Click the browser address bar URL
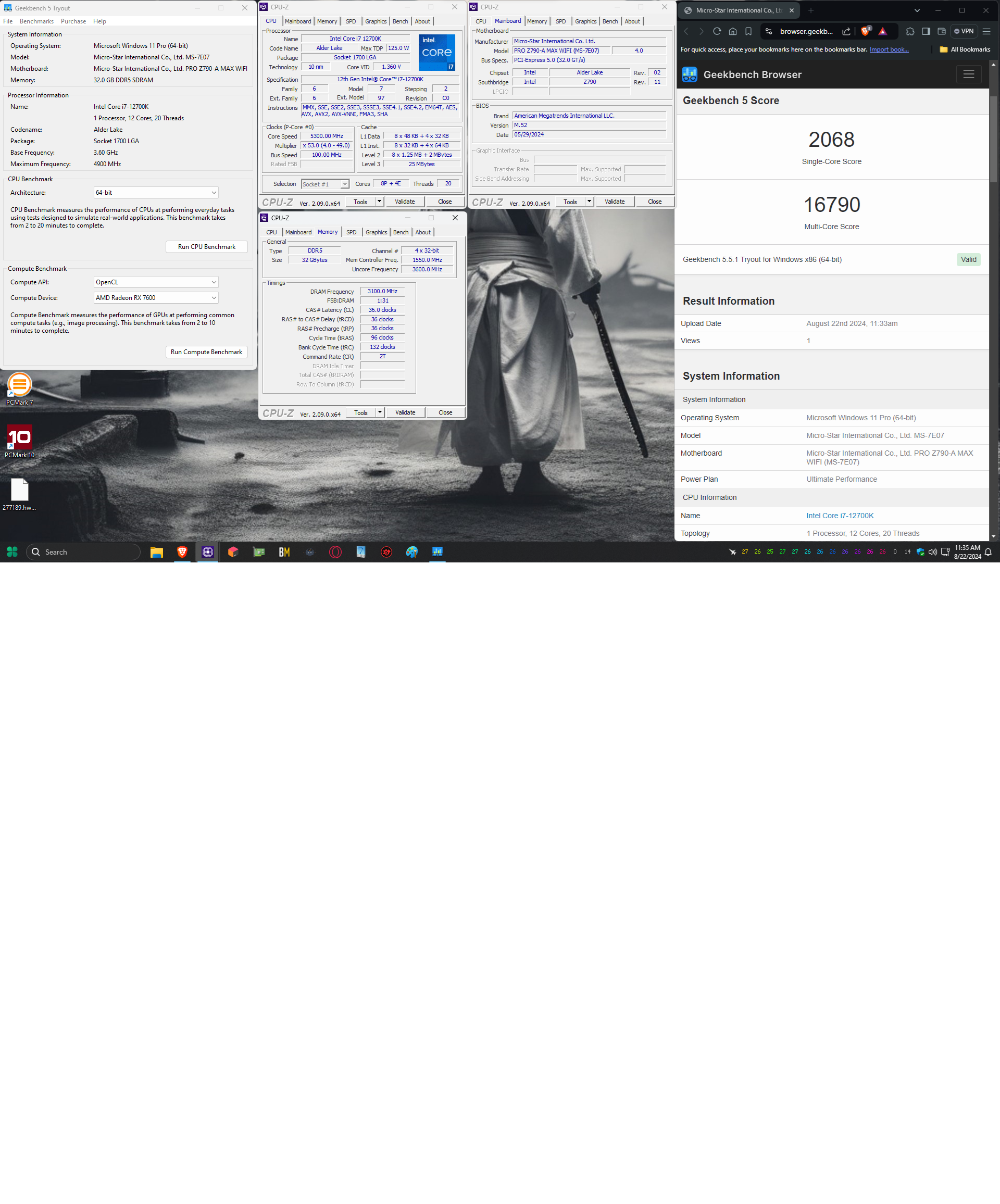The height and width of the screenshot is (1204, 1000). tap(806, 32)
